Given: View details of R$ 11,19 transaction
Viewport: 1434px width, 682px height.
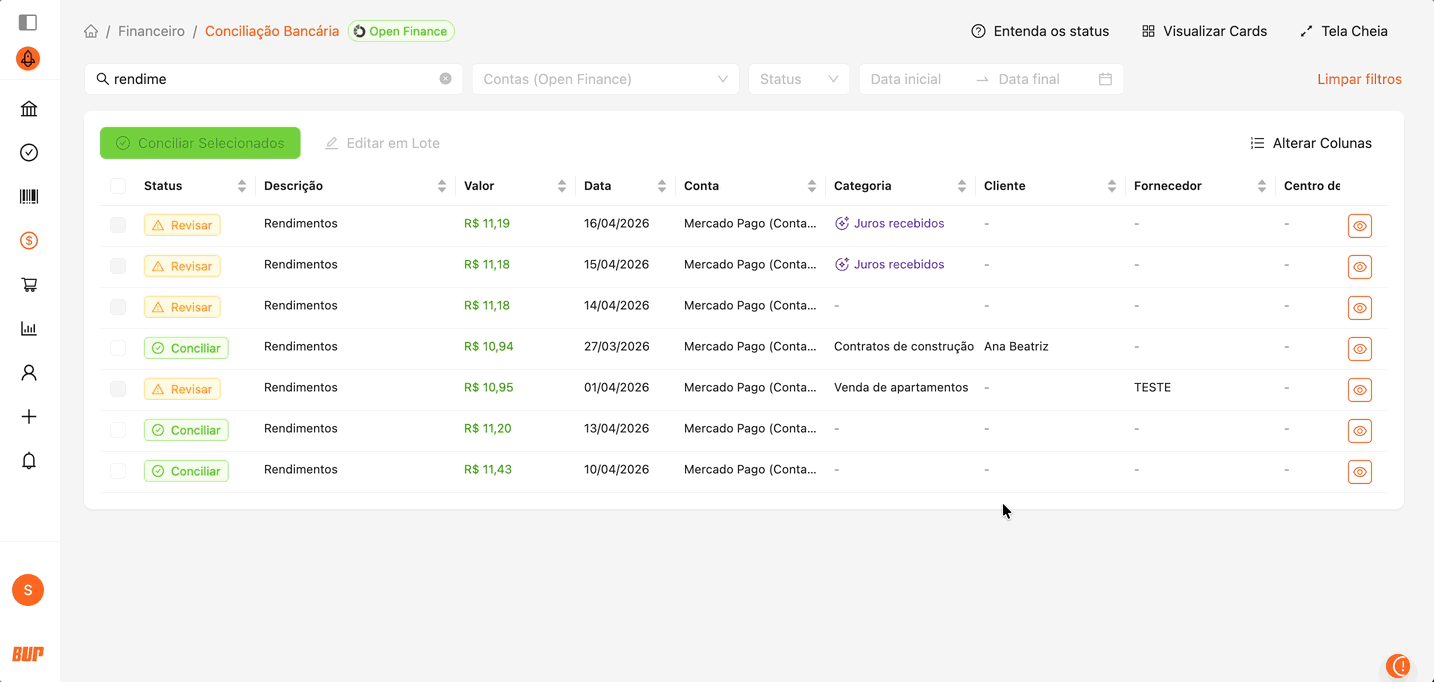Looking at the screenshot, I should click(x=1359, y=226).
